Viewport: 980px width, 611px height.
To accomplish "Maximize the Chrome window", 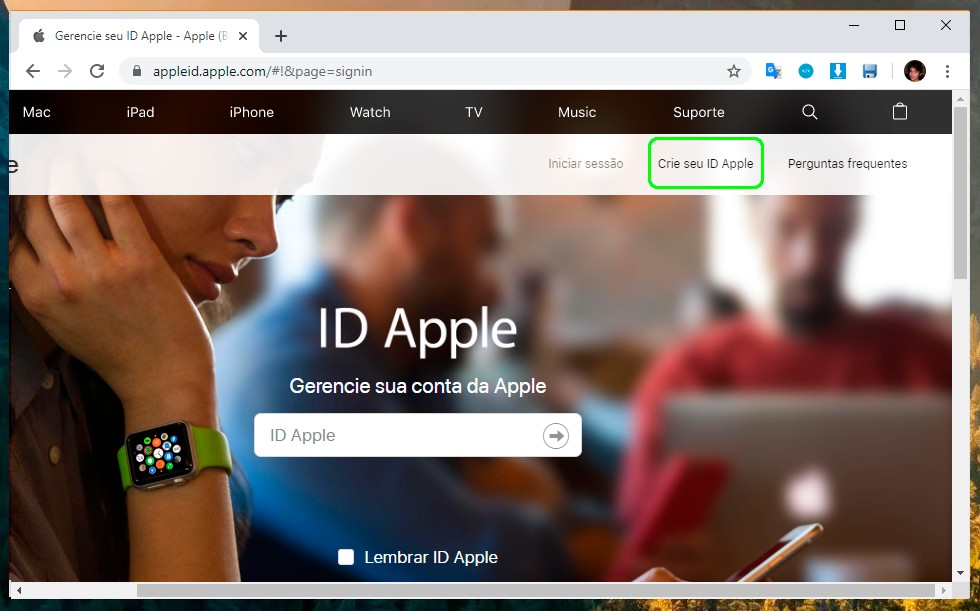I will click(x=900, y=26).
